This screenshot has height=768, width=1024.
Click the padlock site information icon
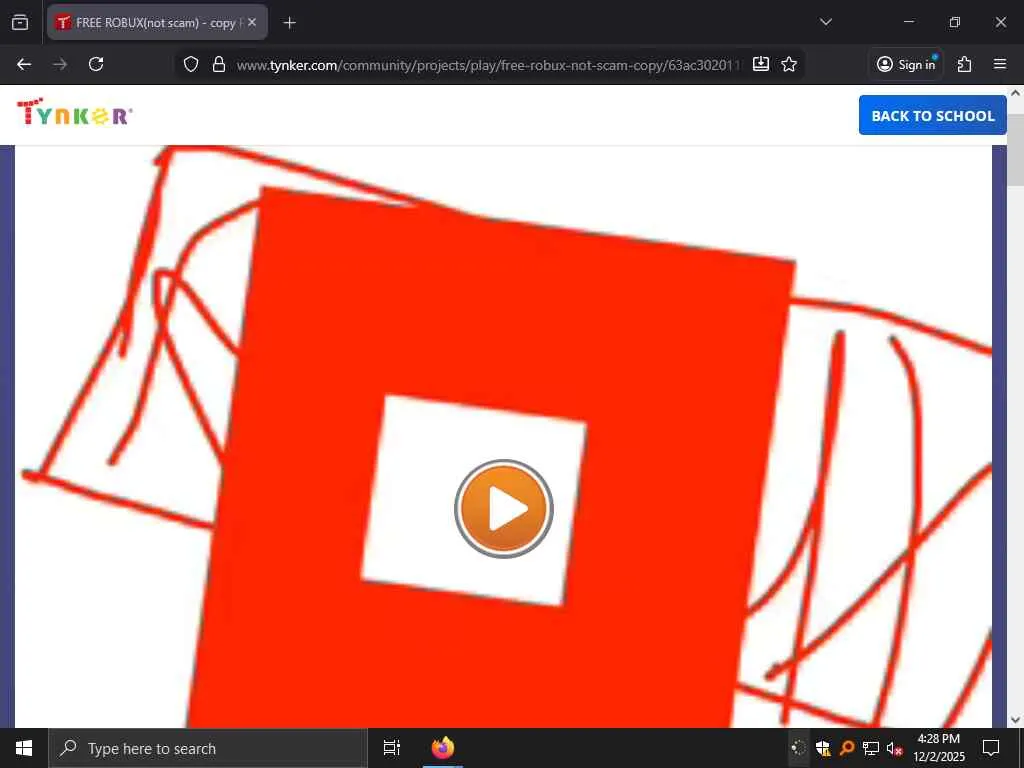(219, 64)
